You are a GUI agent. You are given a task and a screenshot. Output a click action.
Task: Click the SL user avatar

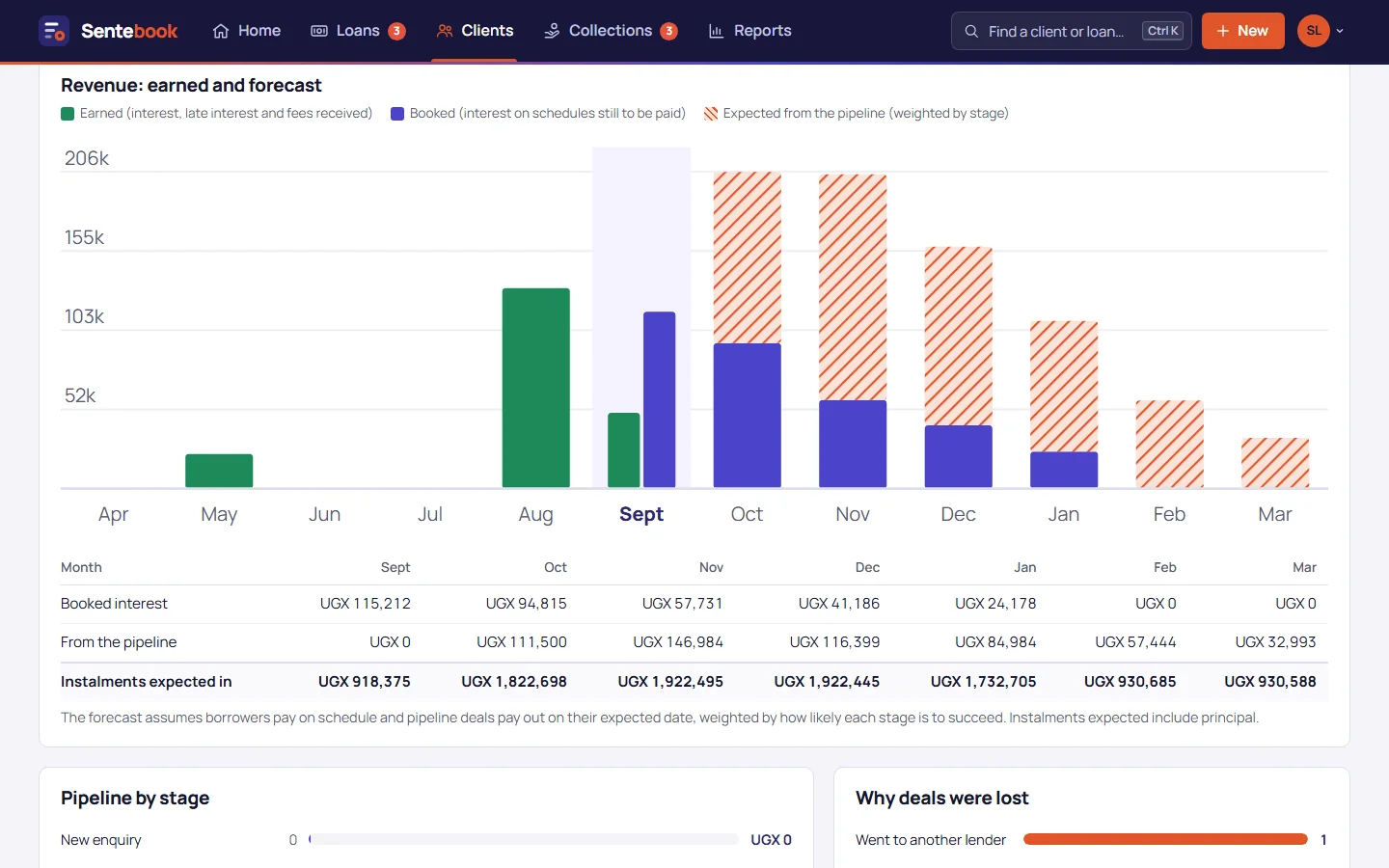[x=1314, y=31]
